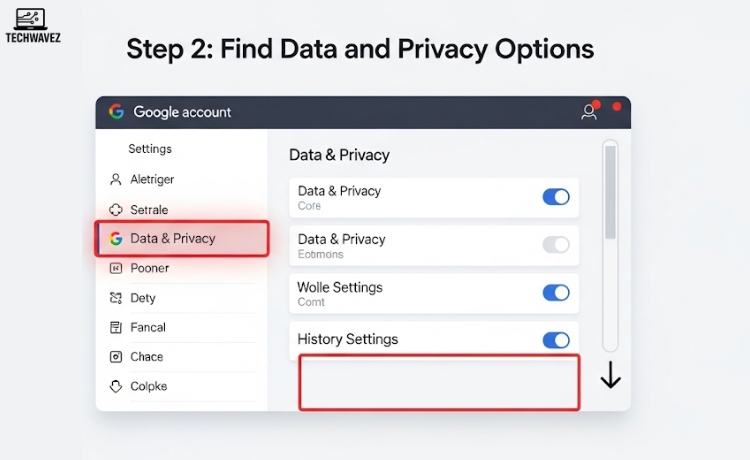
Task: Click the Chace sidebar icon
Action: (x=115, y=357)
